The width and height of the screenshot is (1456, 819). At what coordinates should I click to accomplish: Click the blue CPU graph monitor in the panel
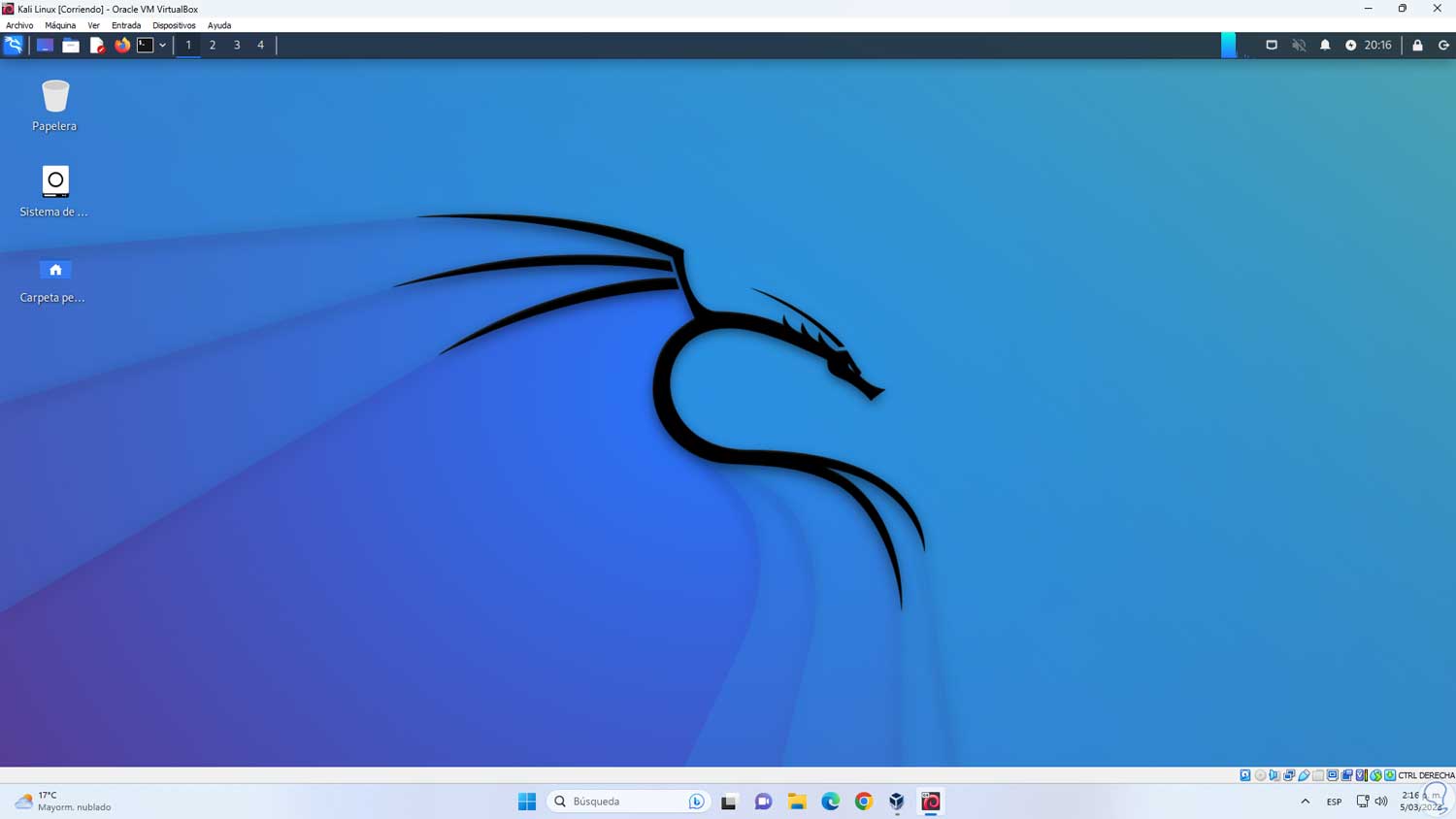[1229, 45]
